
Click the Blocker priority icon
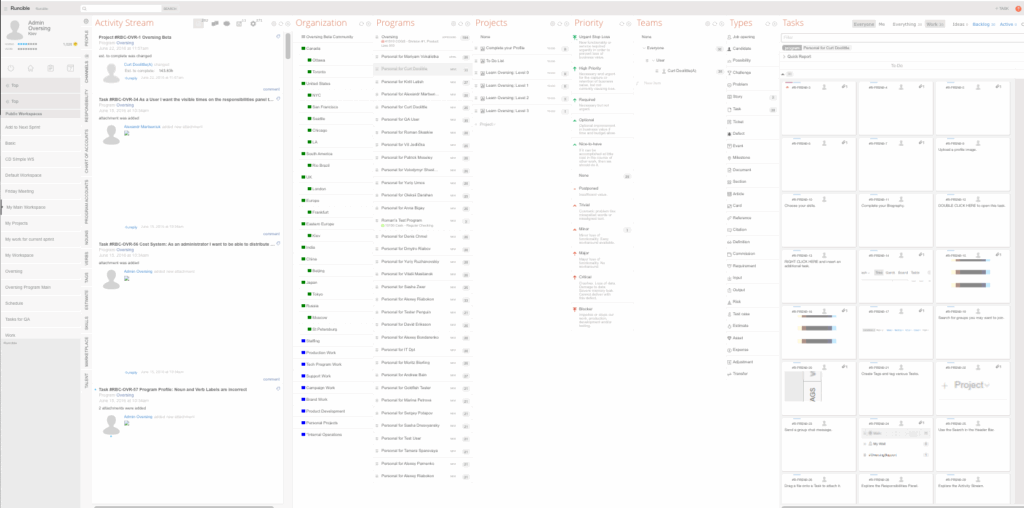coord(574,308)
